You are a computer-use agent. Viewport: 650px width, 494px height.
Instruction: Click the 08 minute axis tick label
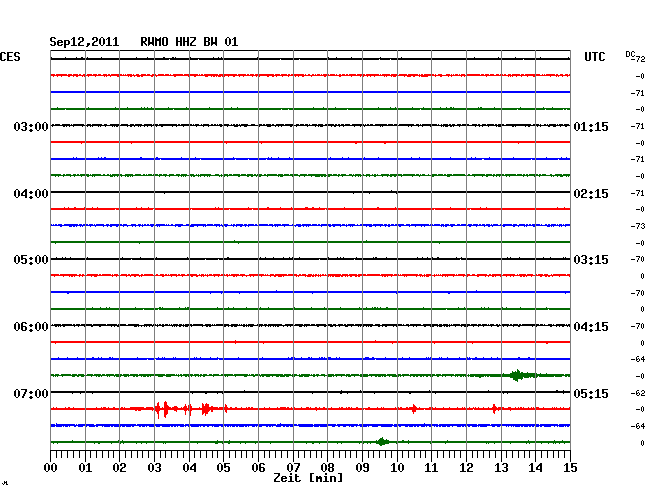point(327,467)
